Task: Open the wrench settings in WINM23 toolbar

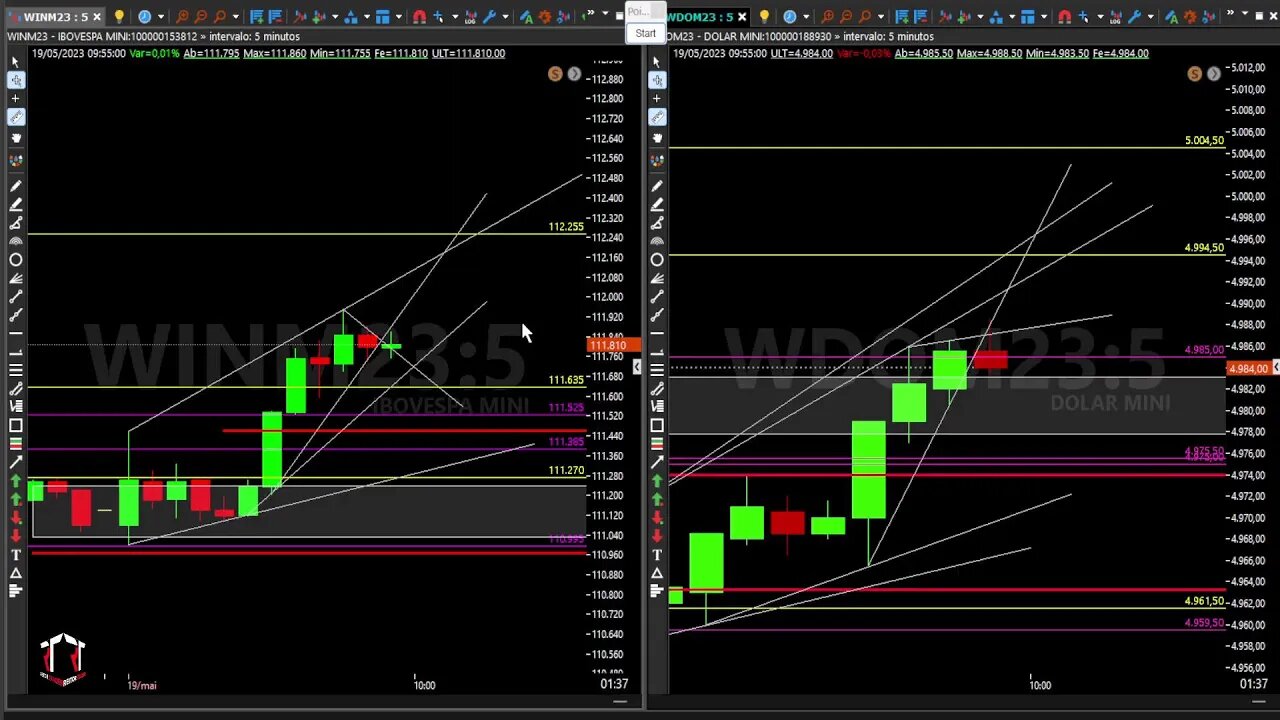Action: [x=489, y=17]
